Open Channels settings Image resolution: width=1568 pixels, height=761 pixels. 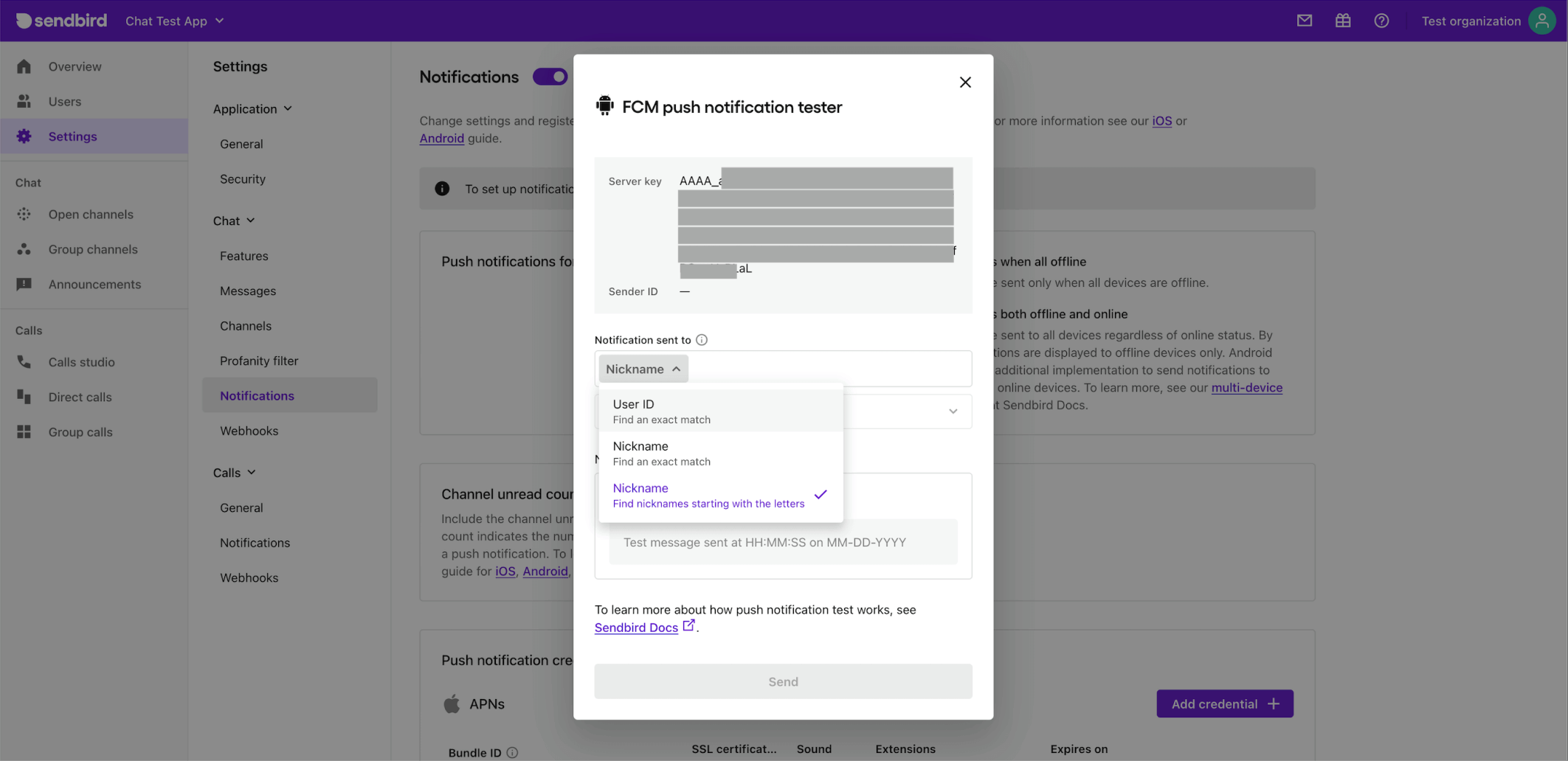coord(246,326)
